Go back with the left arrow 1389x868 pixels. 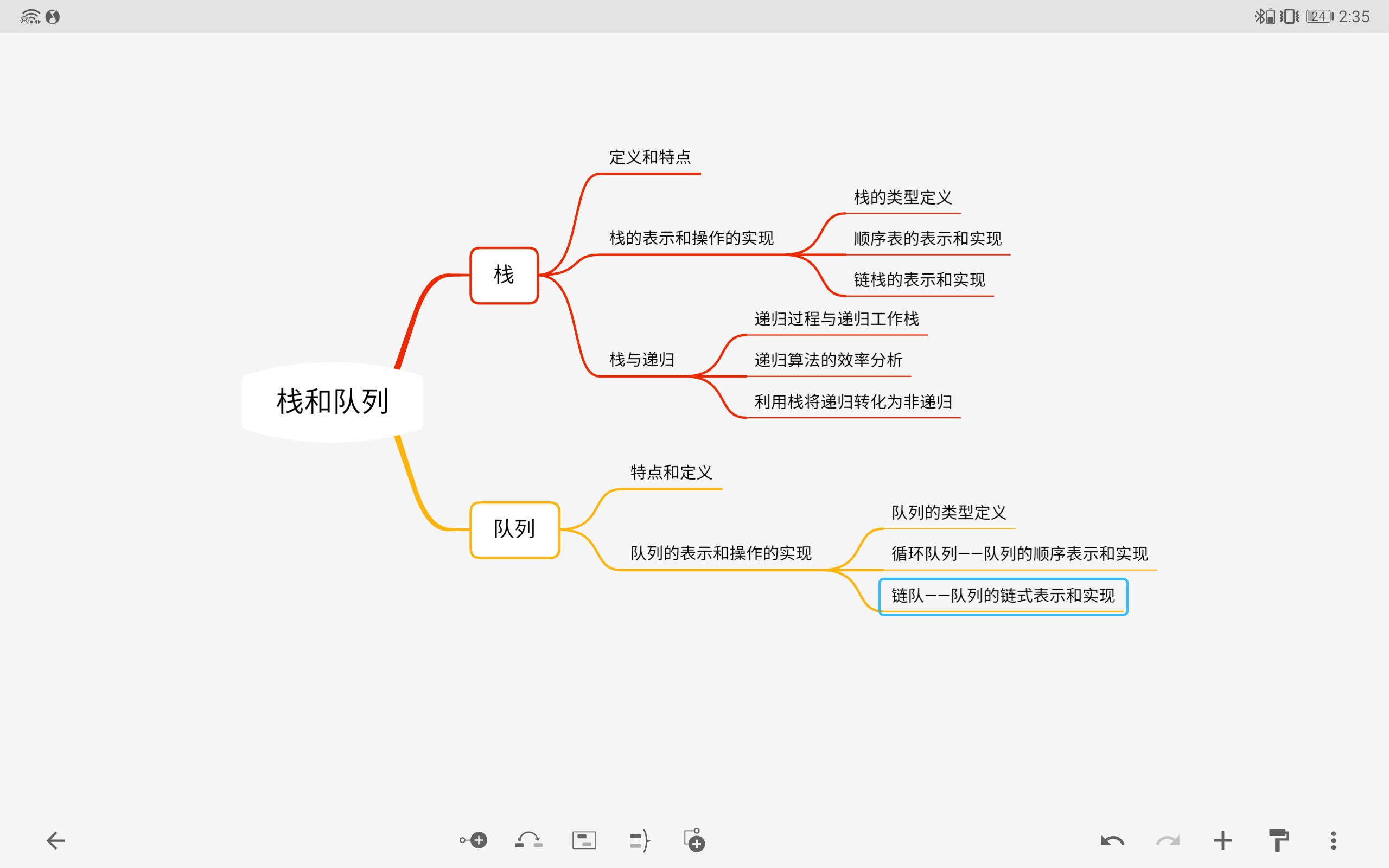[56, 840]
